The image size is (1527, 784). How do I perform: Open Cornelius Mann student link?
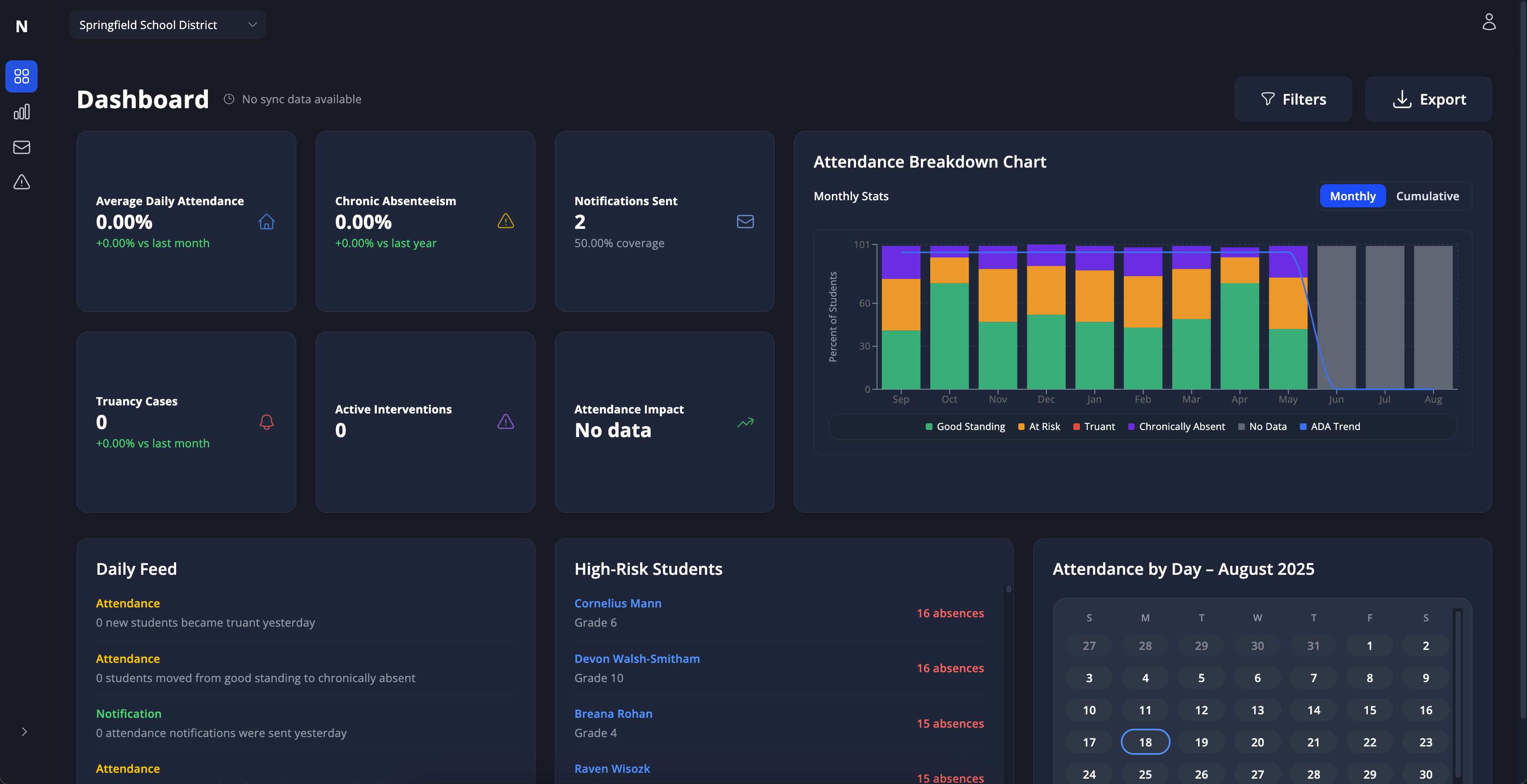[x=618, y=603]
